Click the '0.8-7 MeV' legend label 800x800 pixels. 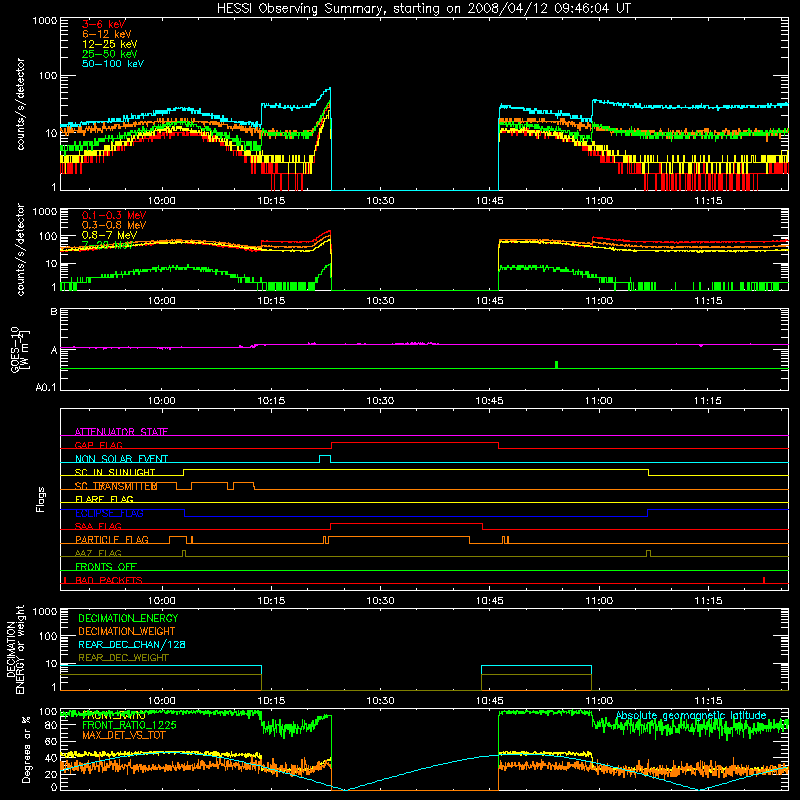(x=109, y=235)
